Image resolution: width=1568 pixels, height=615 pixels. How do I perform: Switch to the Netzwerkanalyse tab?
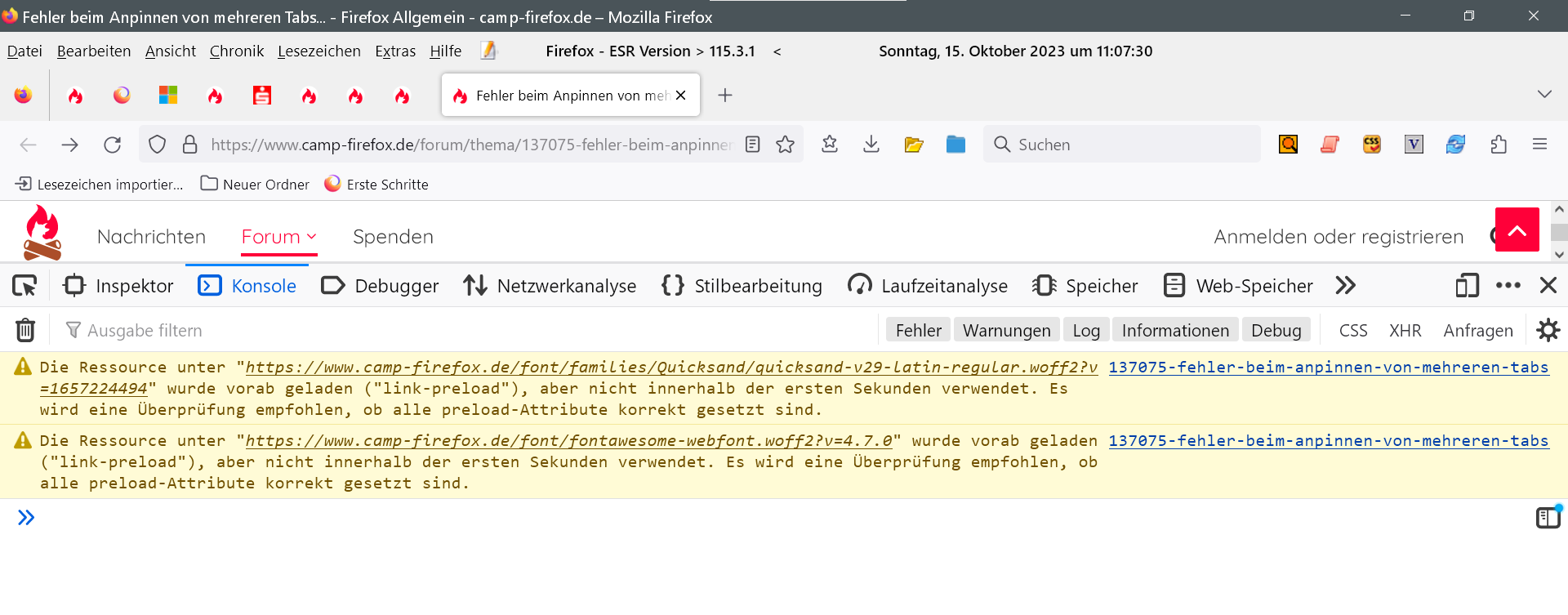[x=550, y=286]
